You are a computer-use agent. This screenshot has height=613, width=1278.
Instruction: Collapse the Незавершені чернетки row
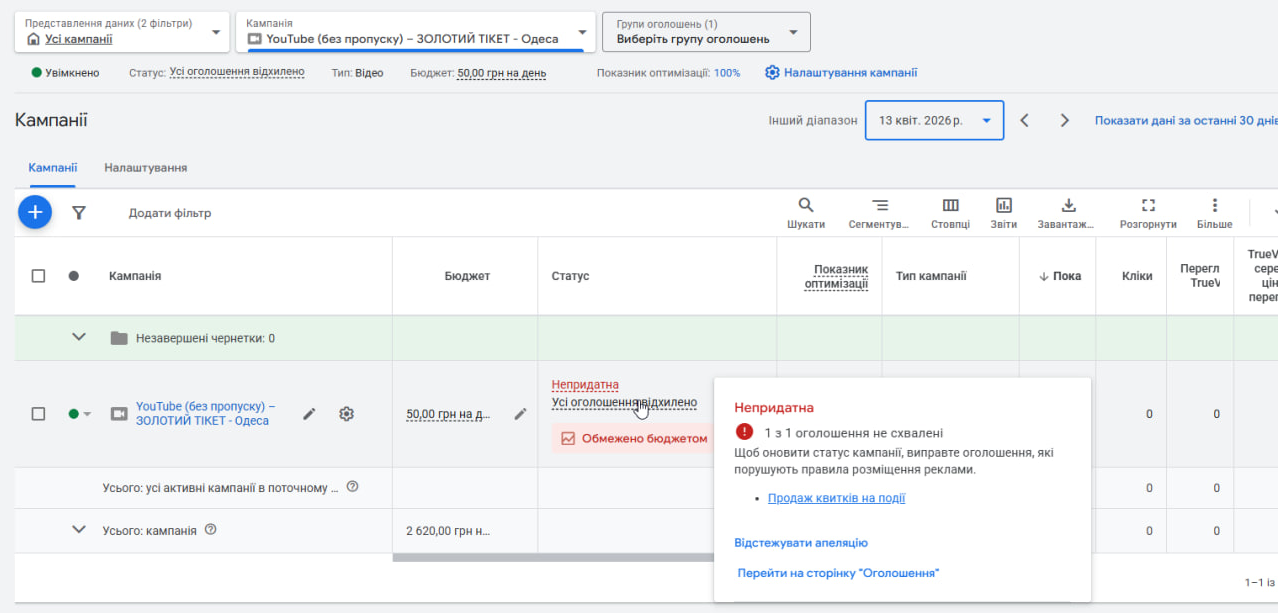click(x=79, y=338)
